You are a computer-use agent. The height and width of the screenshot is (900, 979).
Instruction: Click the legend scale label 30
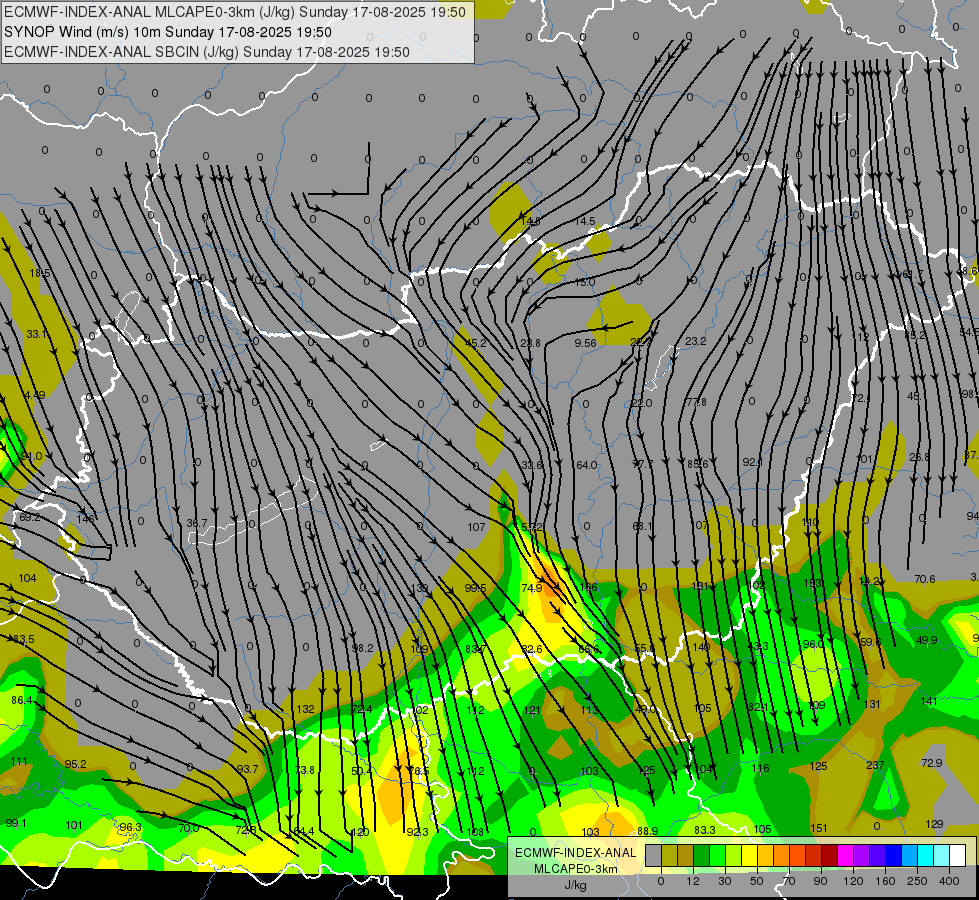click(x=725, y=881)
